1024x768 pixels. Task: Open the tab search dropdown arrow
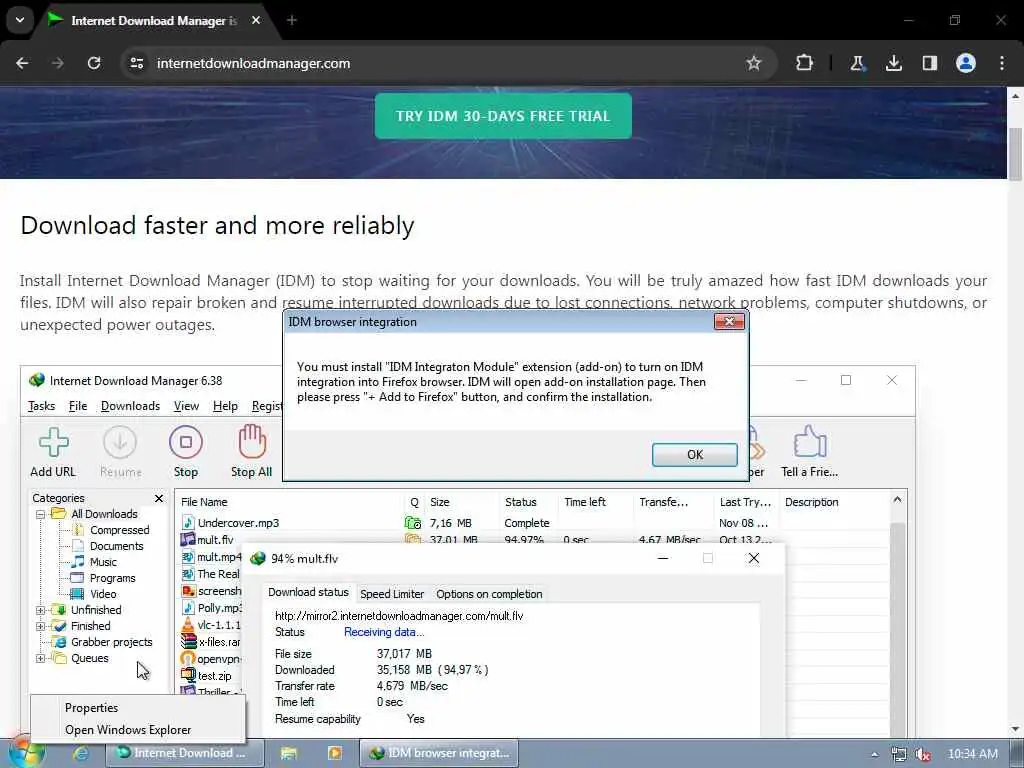click(20, 20)
